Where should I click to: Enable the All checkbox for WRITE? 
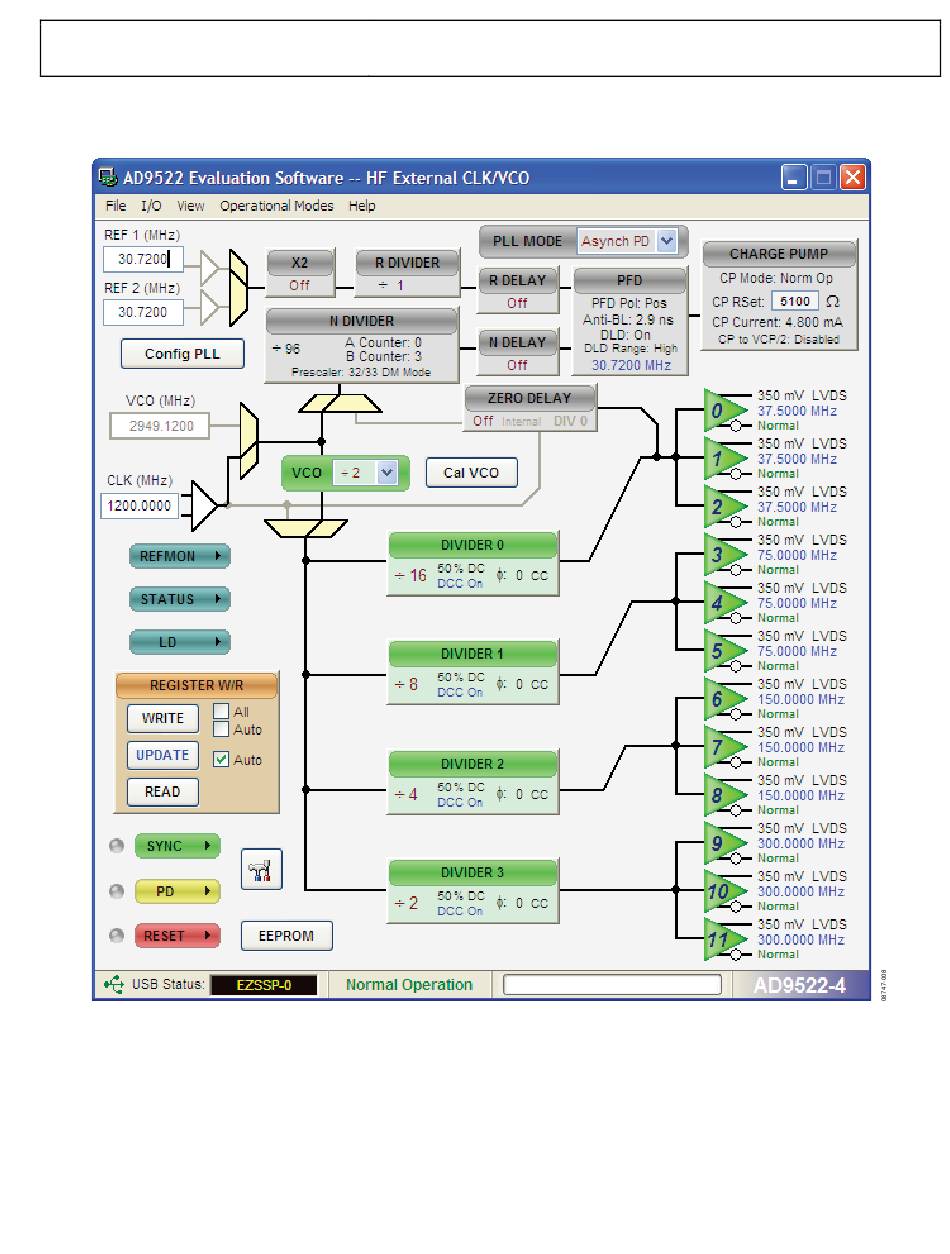click(x=221, y=712)
